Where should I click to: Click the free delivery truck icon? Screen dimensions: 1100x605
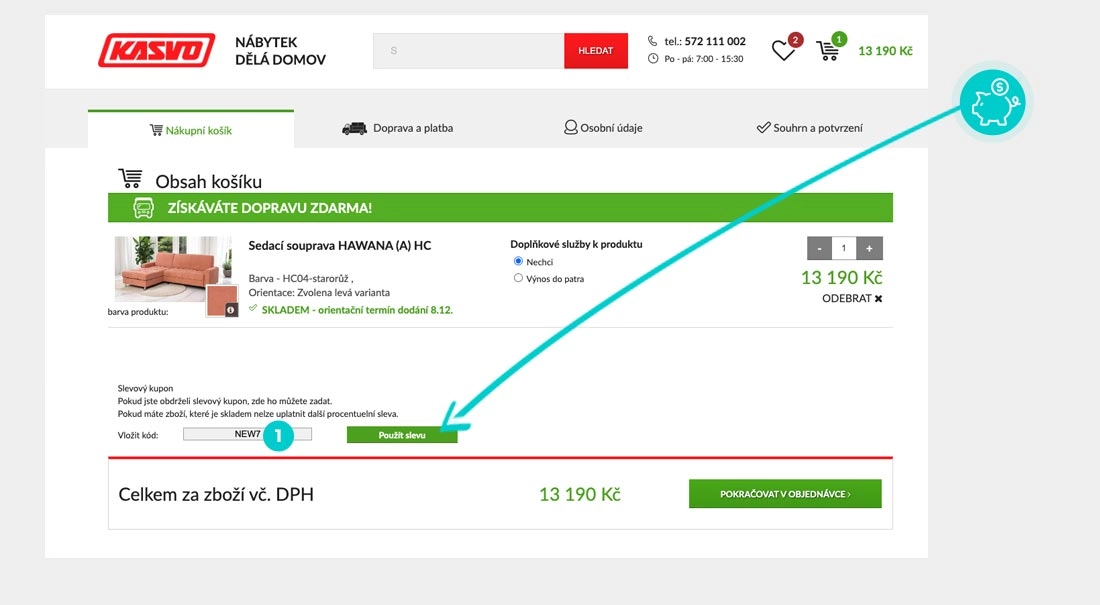pos(143,208)
